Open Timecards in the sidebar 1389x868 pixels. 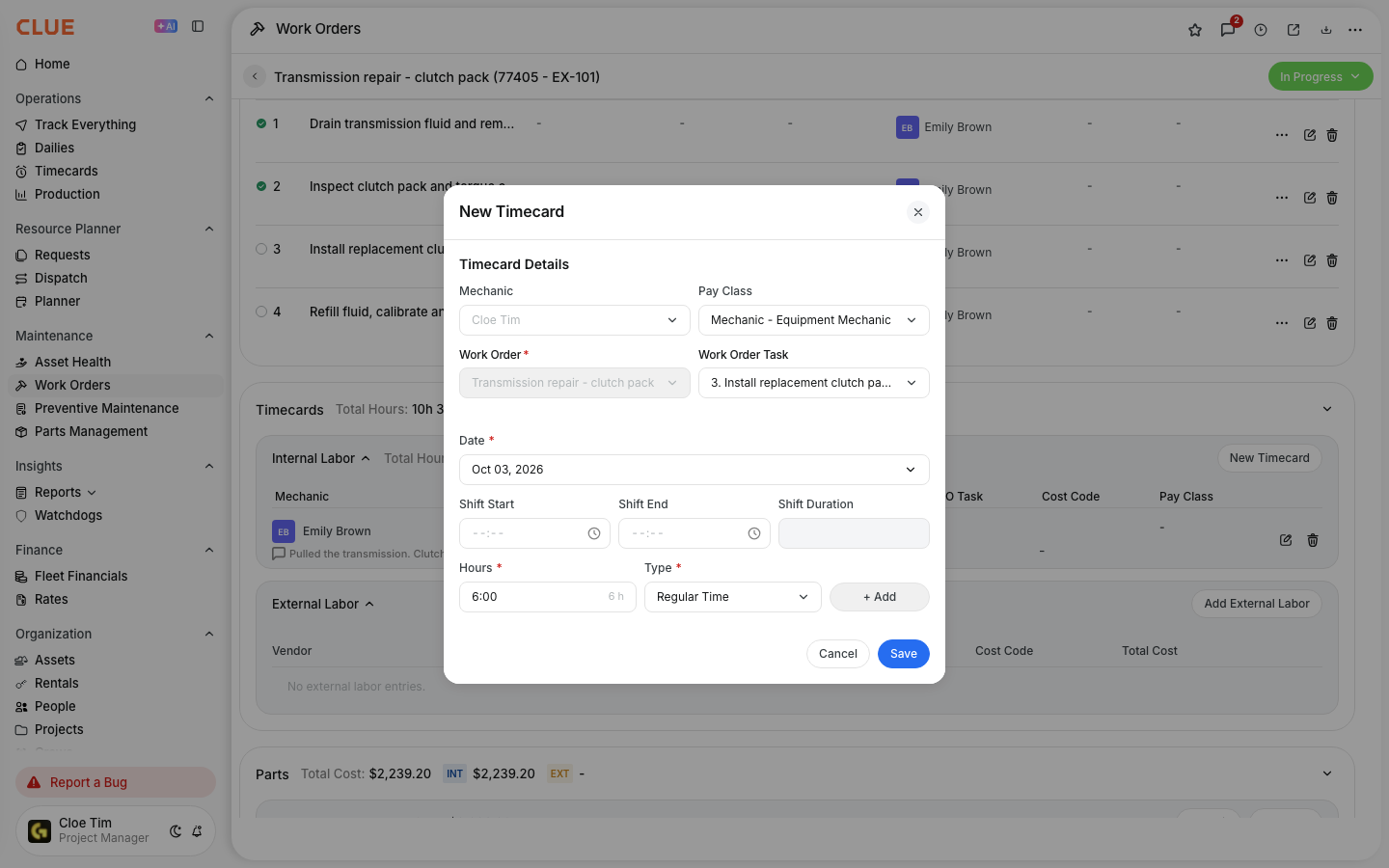point(67,171)
